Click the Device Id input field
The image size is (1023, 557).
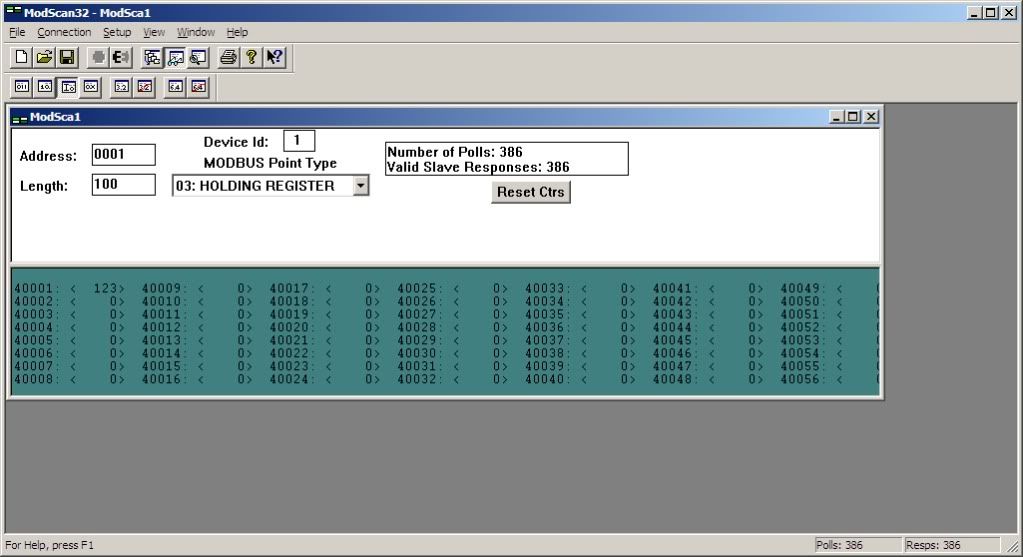click(x=299, y=140)
